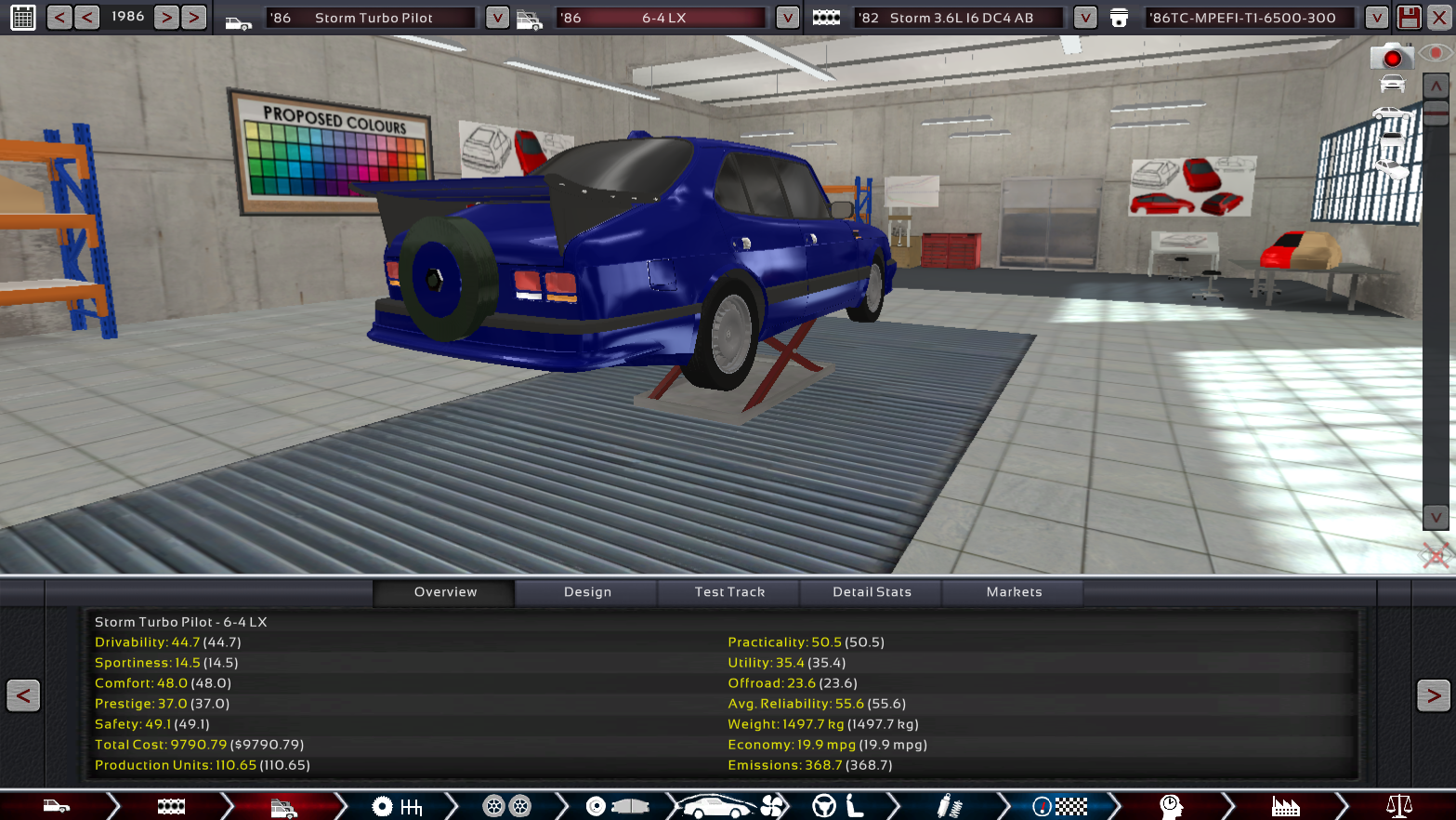
Task: Switch to side view car icon
Action: 1391,115
